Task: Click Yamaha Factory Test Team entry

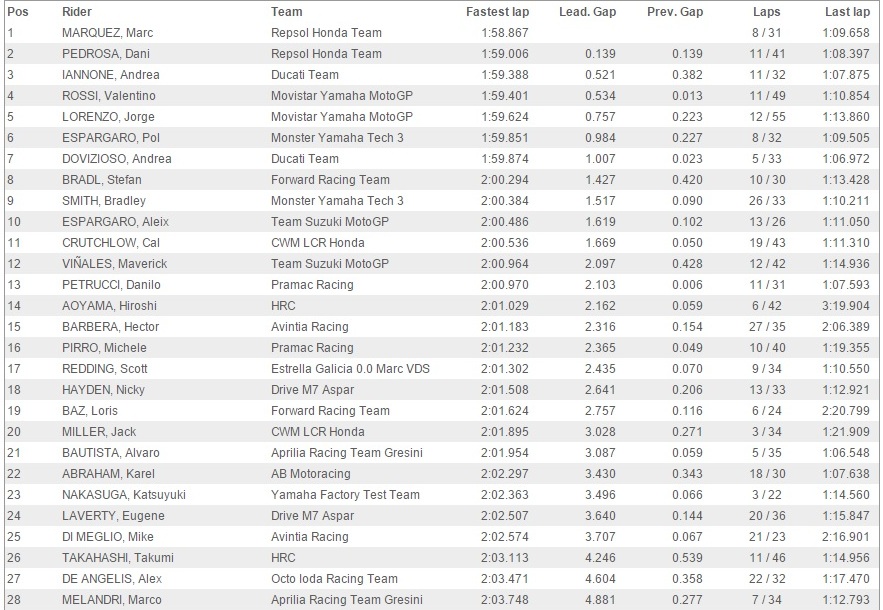Action: (x=345, y=495)
